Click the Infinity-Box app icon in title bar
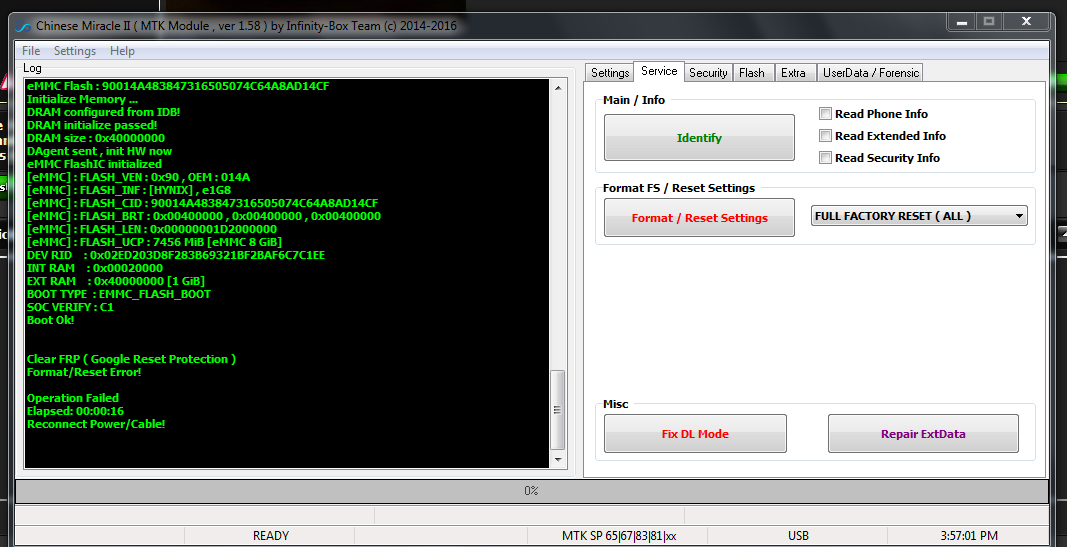This screenshot has width=1067, height=547. (23, 27)
